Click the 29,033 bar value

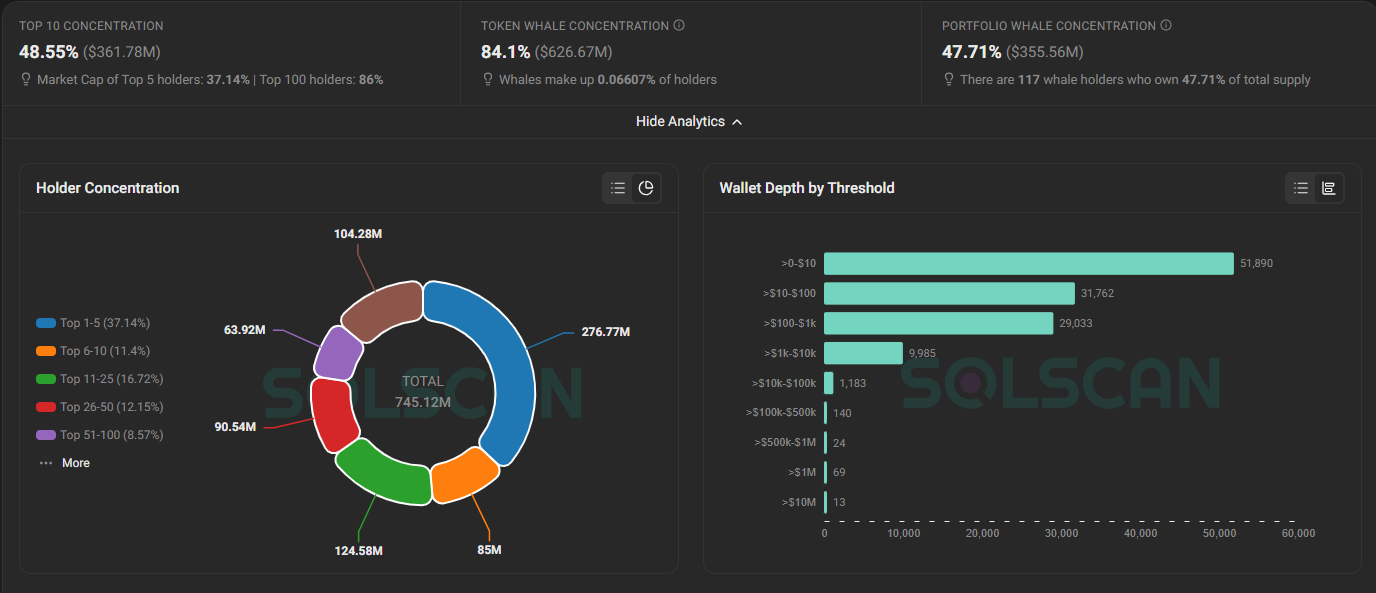[1075, 323]
